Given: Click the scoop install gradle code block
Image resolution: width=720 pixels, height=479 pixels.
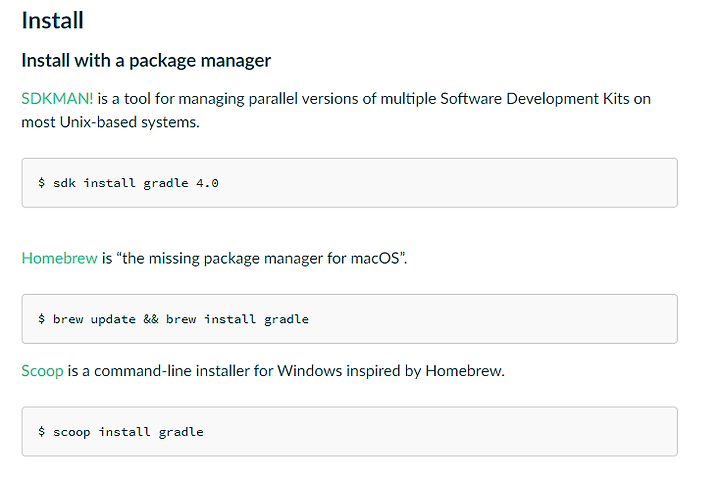Looking at the screenshot, I should (349, 431).
